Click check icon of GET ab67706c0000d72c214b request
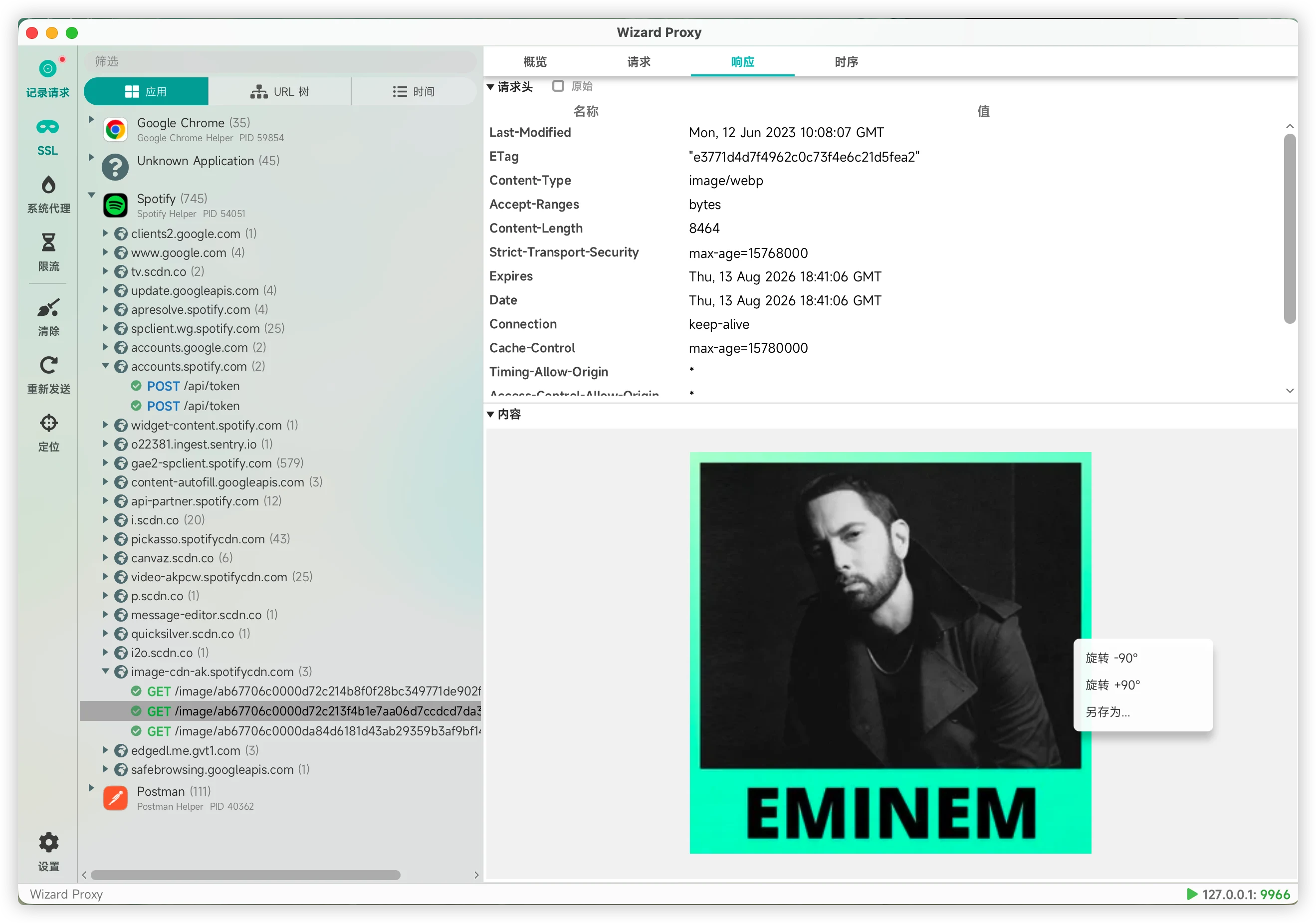Viewport: 1316px width, 923px height. [x=136, y=691]
